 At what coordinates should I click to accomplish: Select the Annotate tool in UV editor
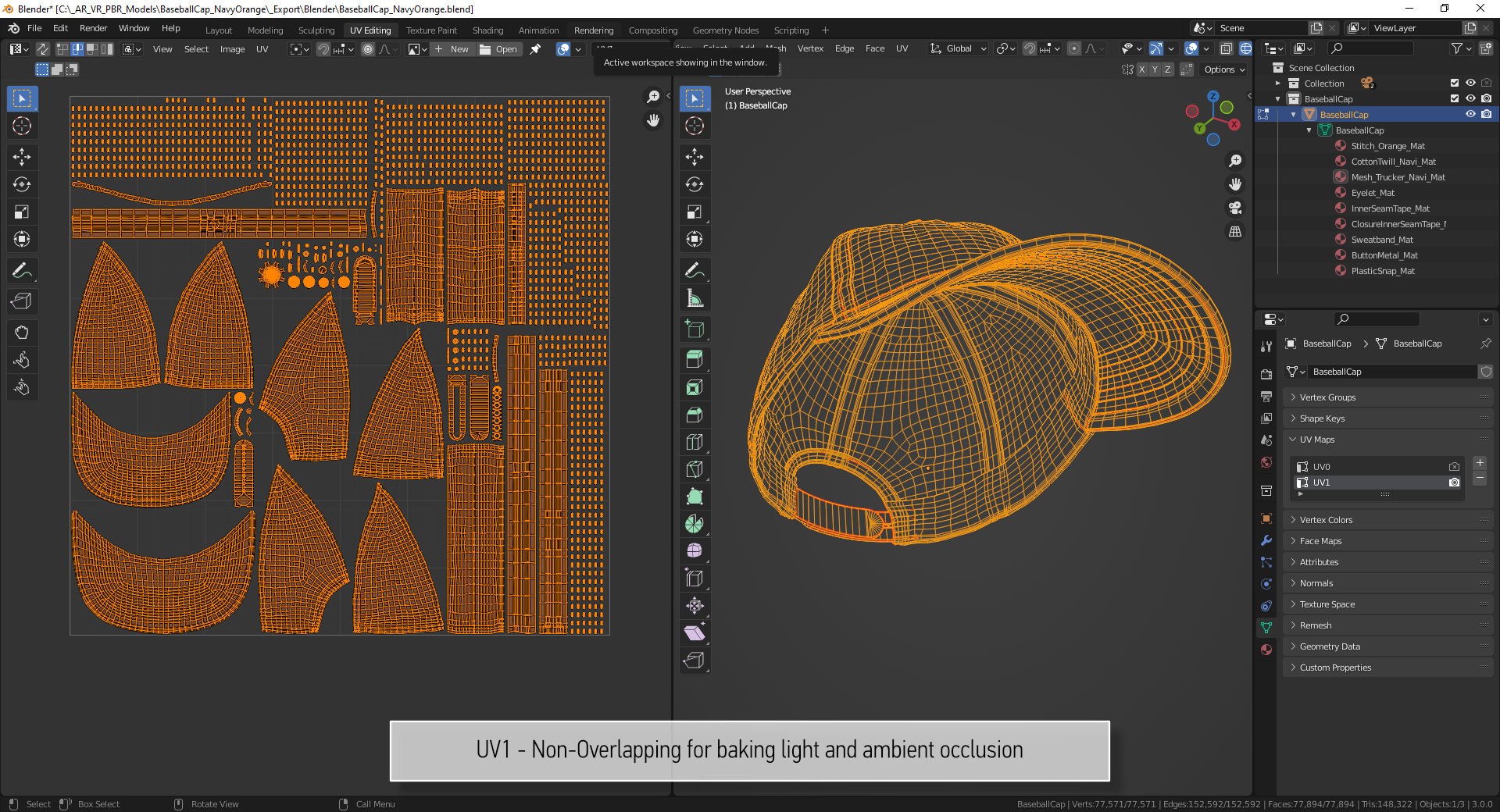(22, 271)
